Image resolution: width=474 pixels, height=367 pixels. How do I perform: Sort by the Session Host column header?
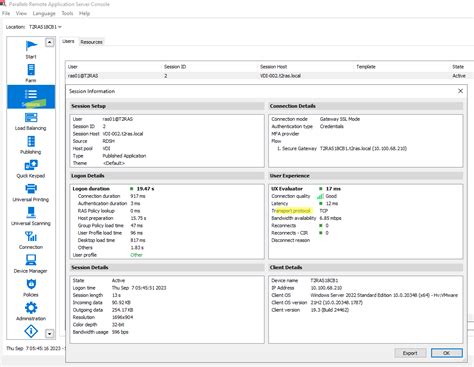click(273, 67)
